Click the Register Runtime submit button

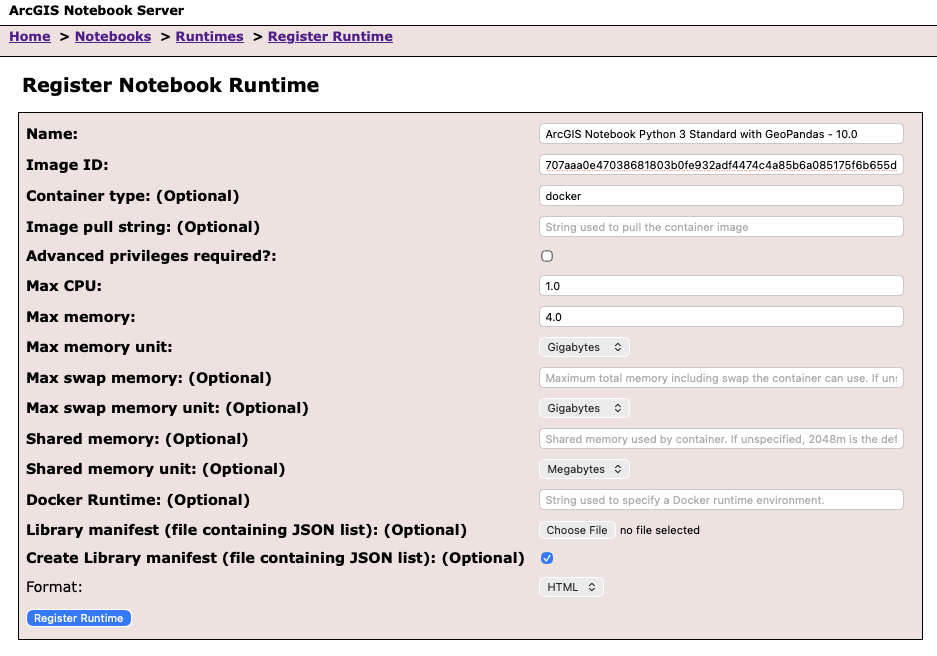coord(78,617)
